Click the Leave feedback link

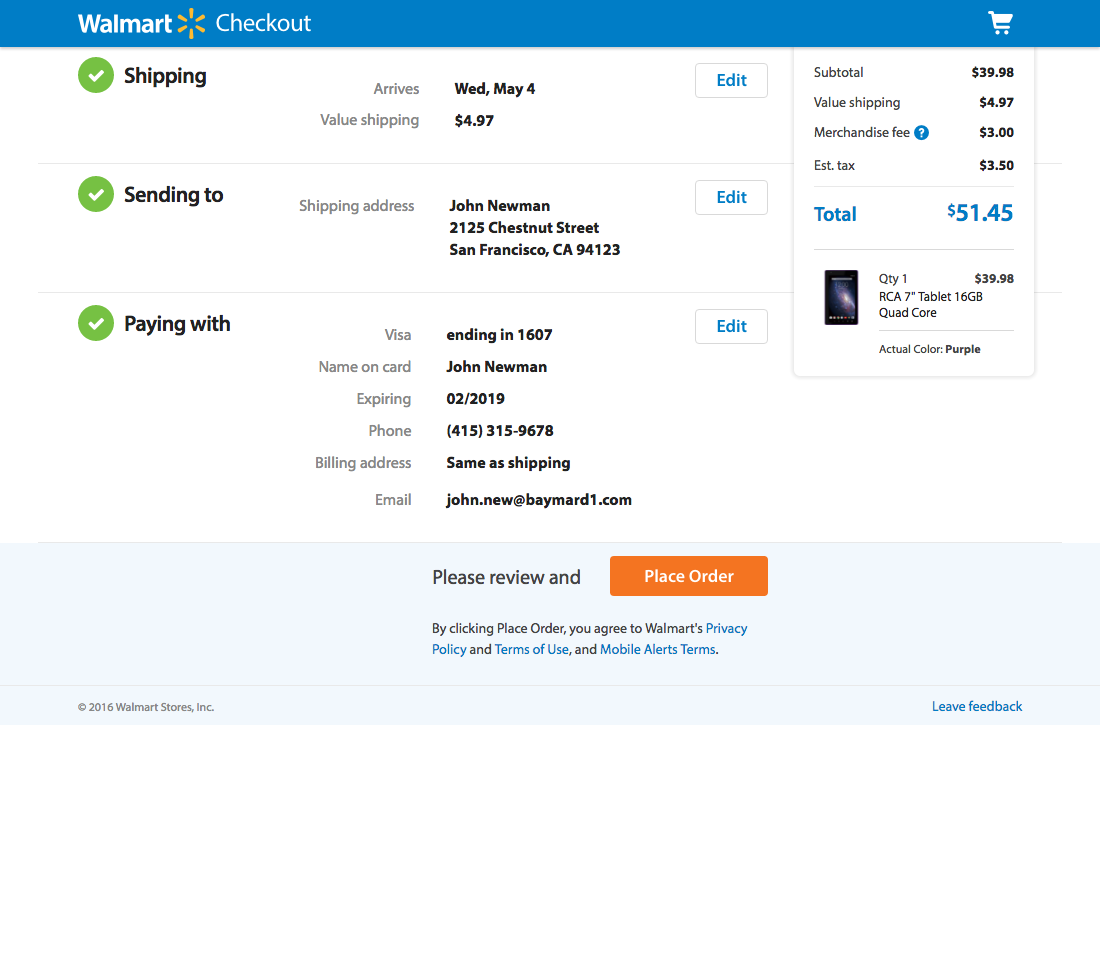[x=977, y=706]
